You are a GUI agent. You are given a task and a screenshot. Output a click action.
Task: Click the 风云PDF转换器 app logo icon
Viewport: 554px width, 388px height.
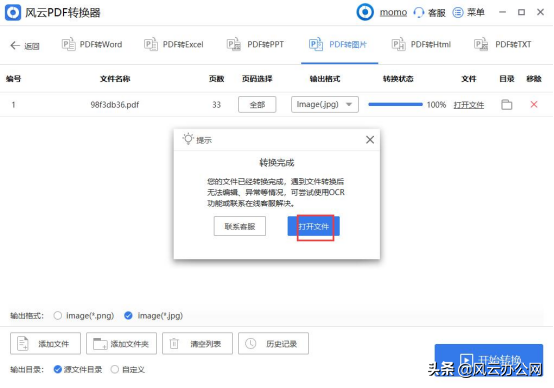pyautogui.click(x=13, y=13)
